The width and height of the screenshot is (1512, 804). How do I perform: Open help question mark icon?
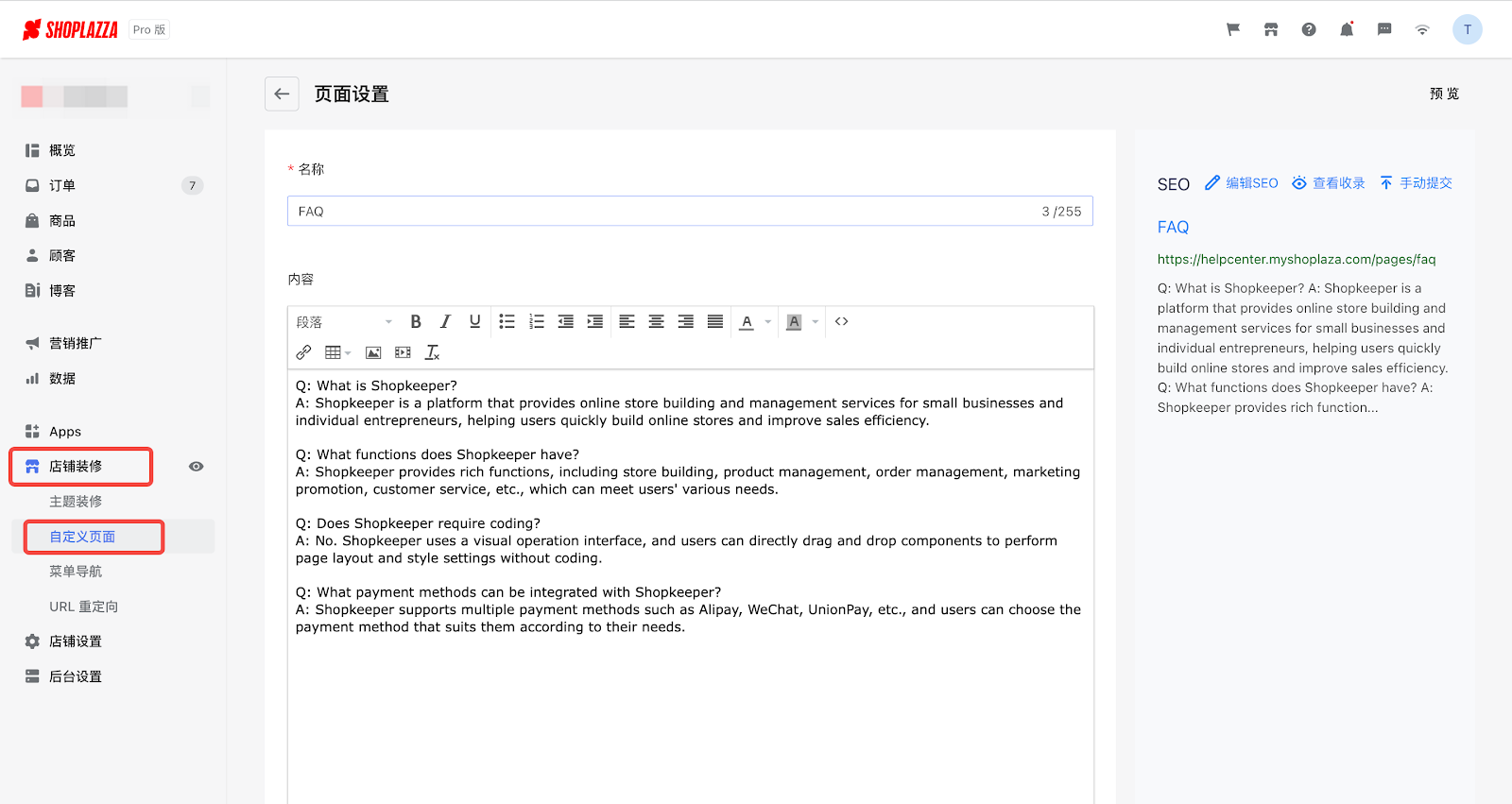point(1309,29)
